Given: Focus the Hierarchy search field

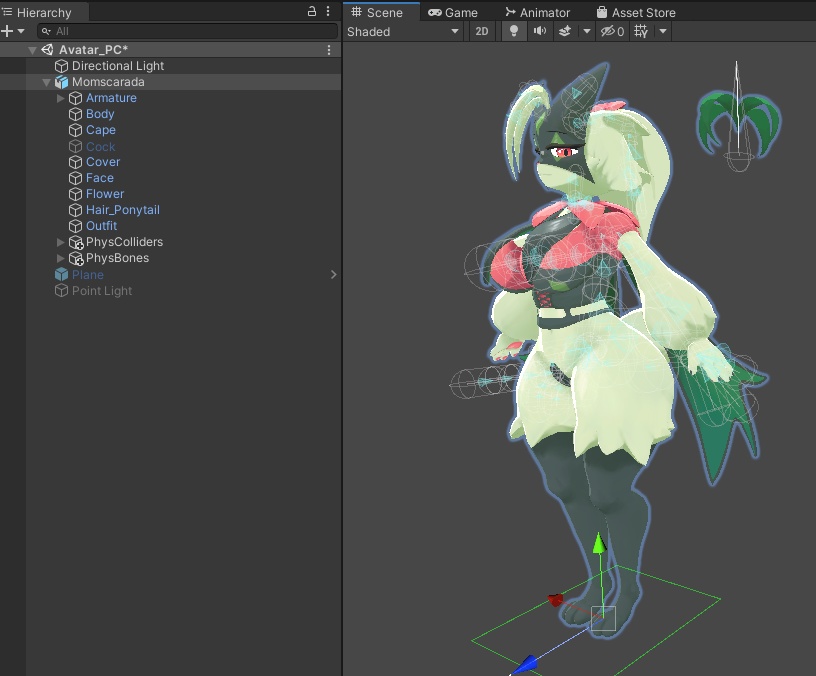Looking at the screenshot, I should pos(187,31).
